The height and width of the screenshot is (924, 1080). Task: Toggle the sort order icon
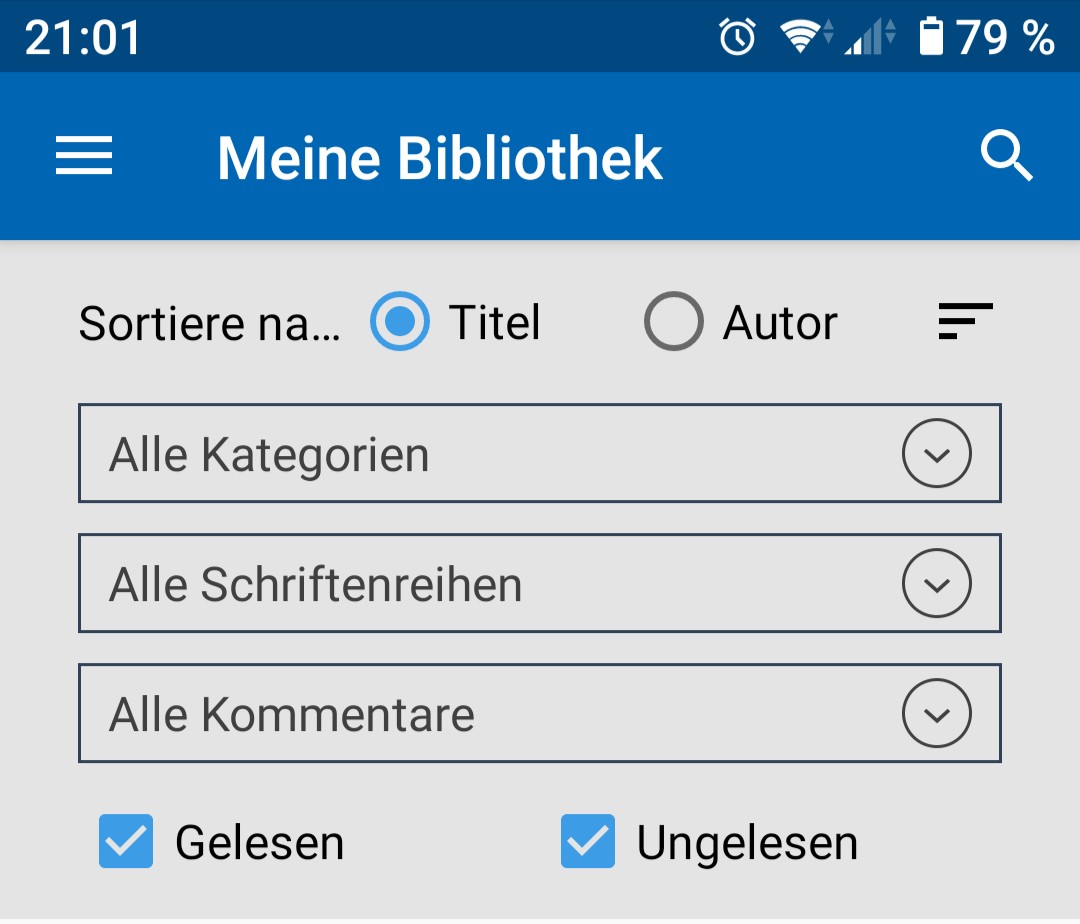click(965, 322)
